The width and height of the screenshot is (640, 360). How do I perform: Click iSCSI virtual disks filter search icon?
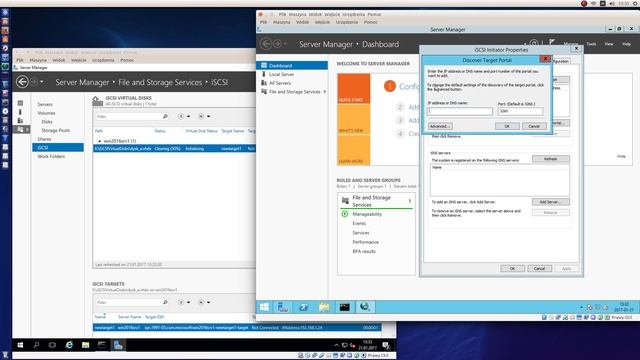[x=165, y=116]
